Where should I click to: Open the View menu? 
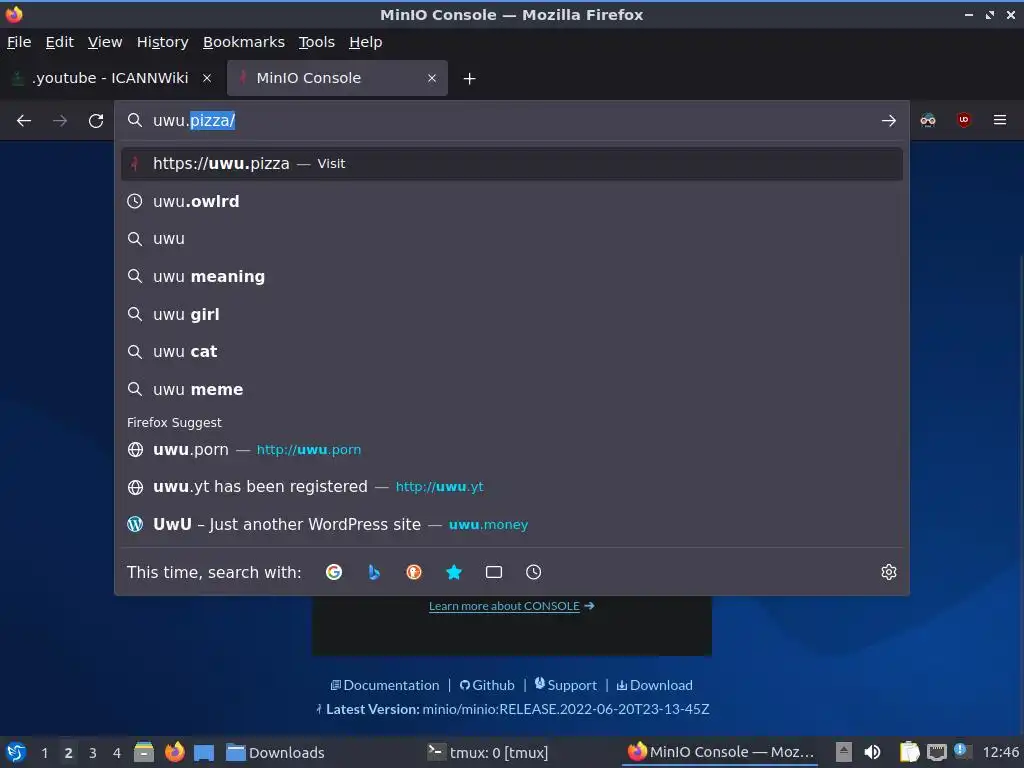(105, 42)
